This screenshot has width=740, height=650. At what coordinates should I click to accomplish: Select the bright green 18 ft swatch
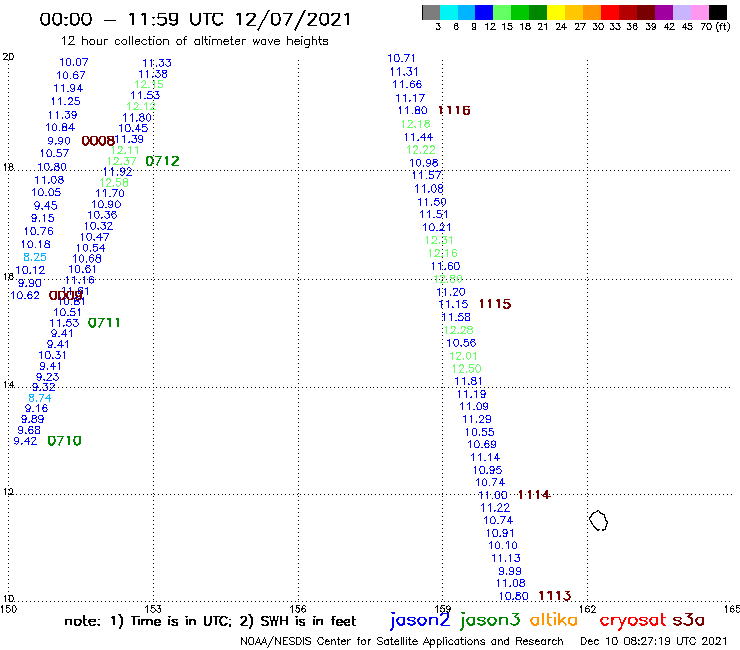tap(521, 12)
